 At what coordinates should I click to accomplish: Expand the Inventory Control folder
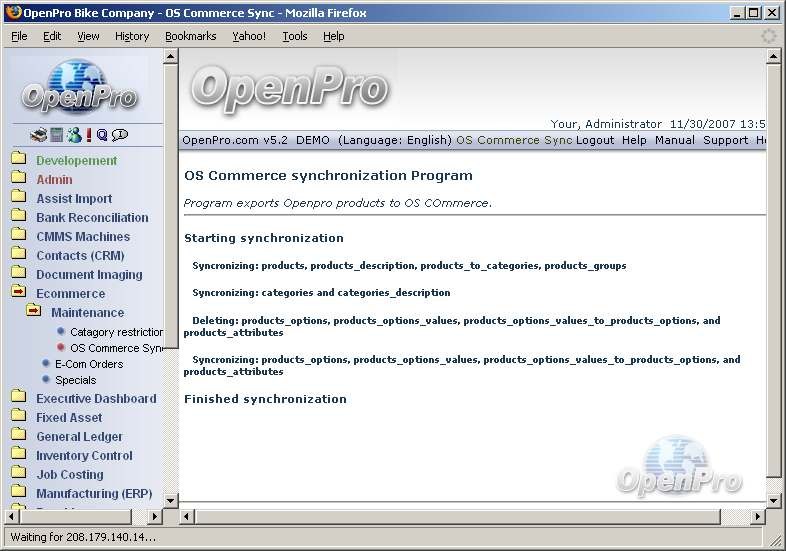(18, 455)
